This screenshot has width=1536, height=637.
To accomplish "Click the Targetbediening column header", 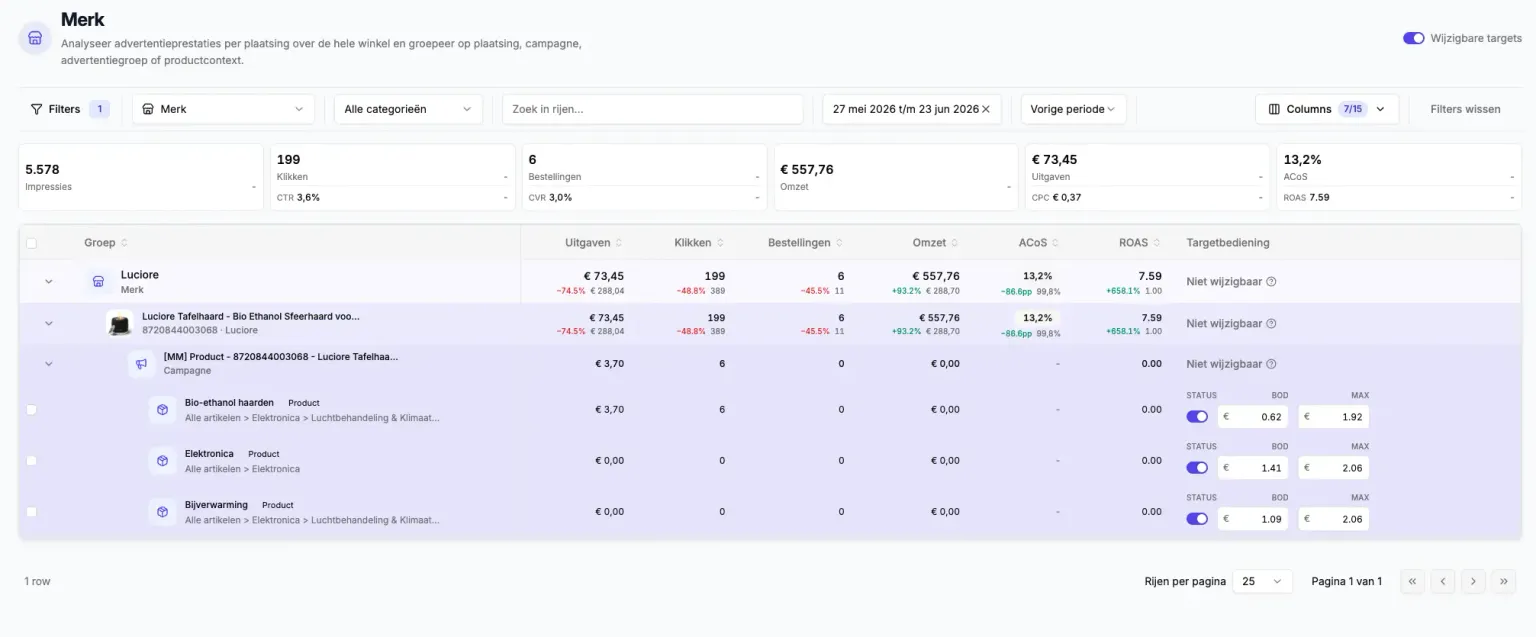I will (x=1227, y=243).
